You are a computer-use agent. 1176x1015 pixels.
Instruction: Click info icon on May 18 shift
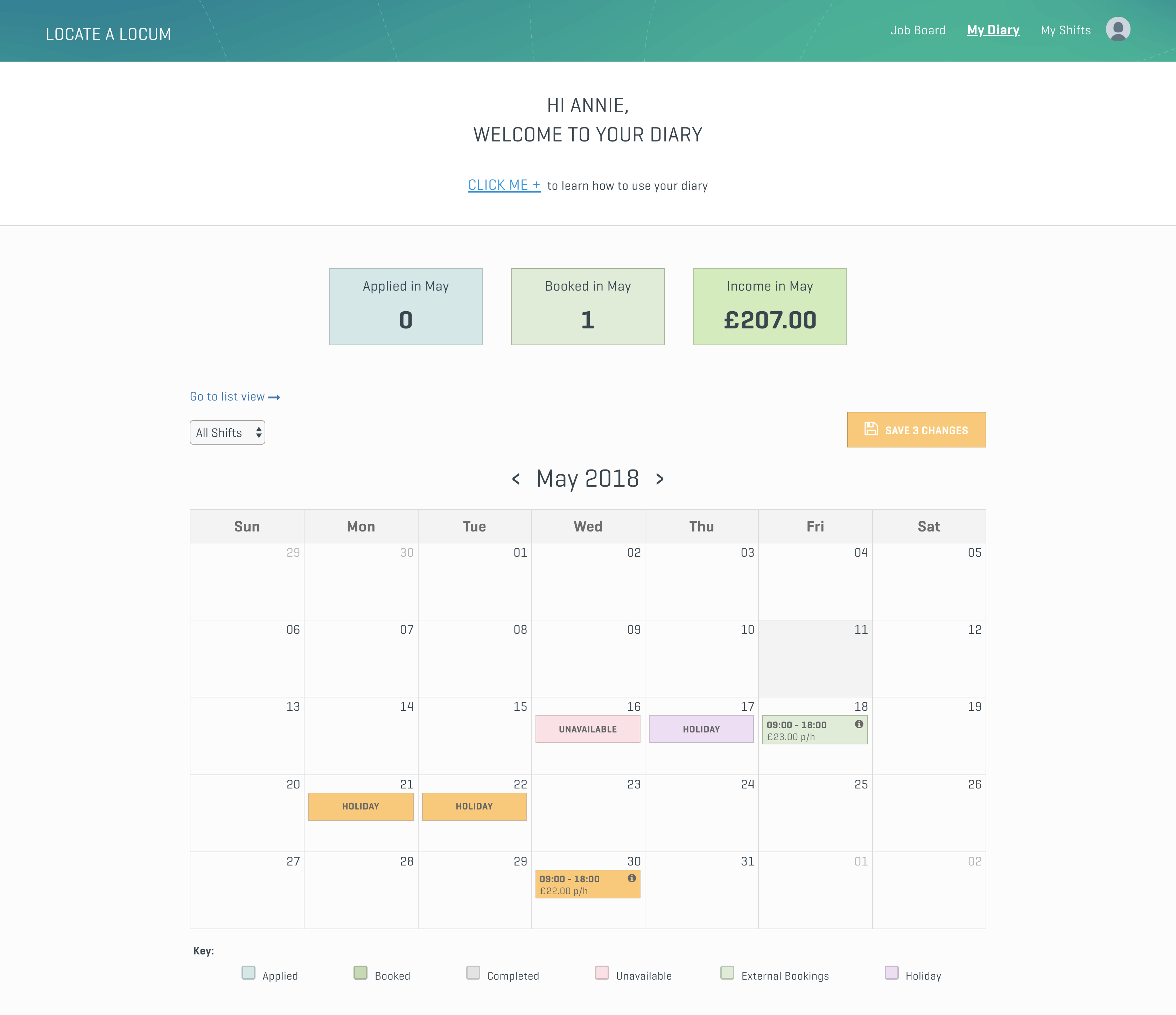859,724
